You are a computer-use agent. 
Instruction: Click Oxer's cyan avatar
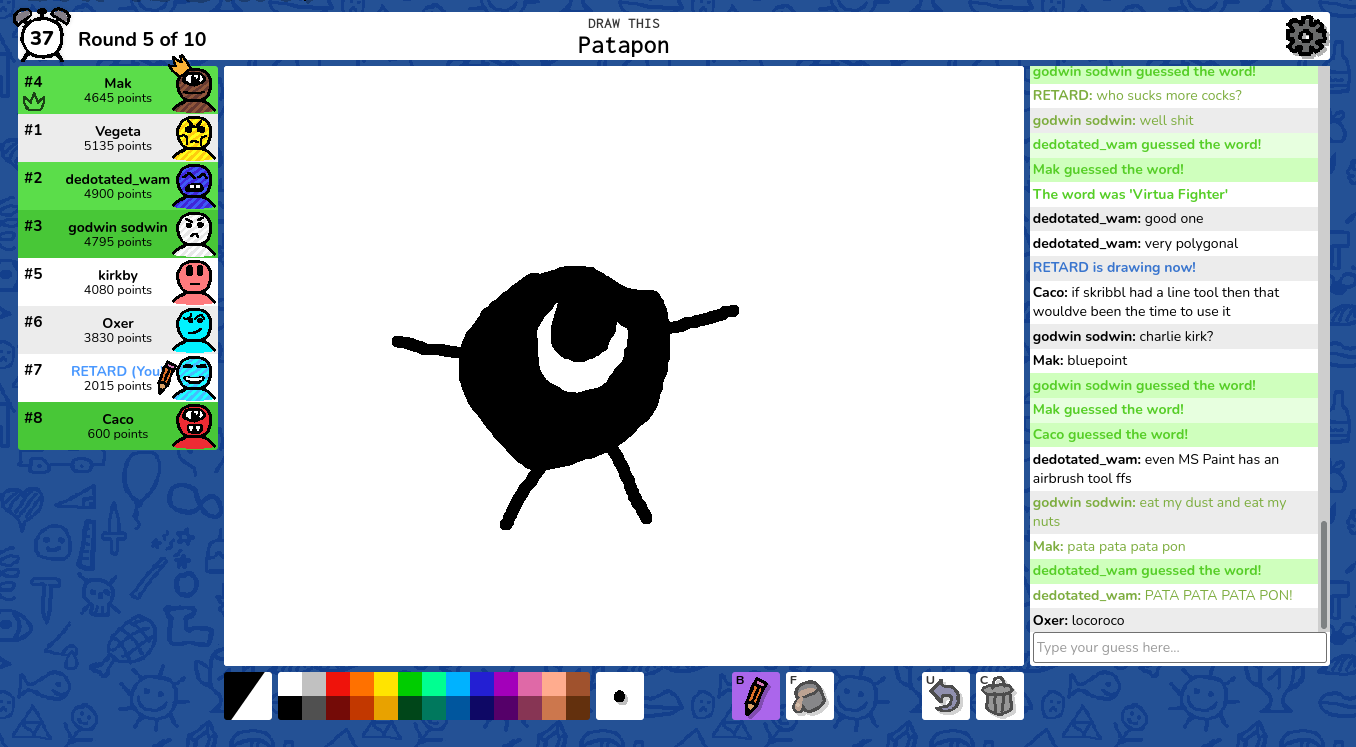coord(194,330)
